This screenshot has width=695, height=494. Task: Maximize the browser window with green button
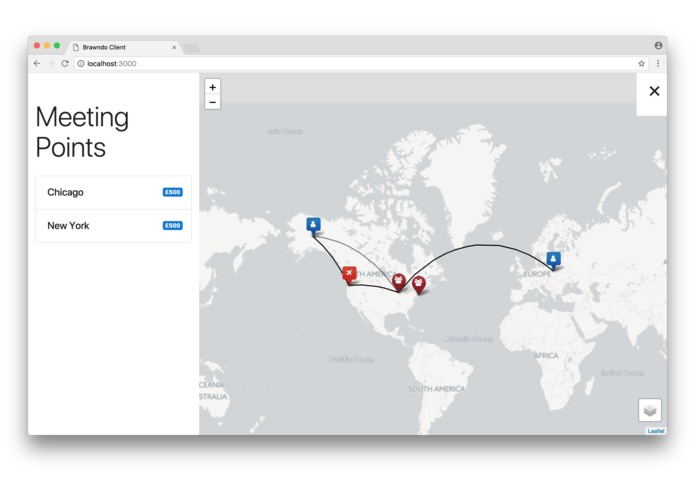57,46
